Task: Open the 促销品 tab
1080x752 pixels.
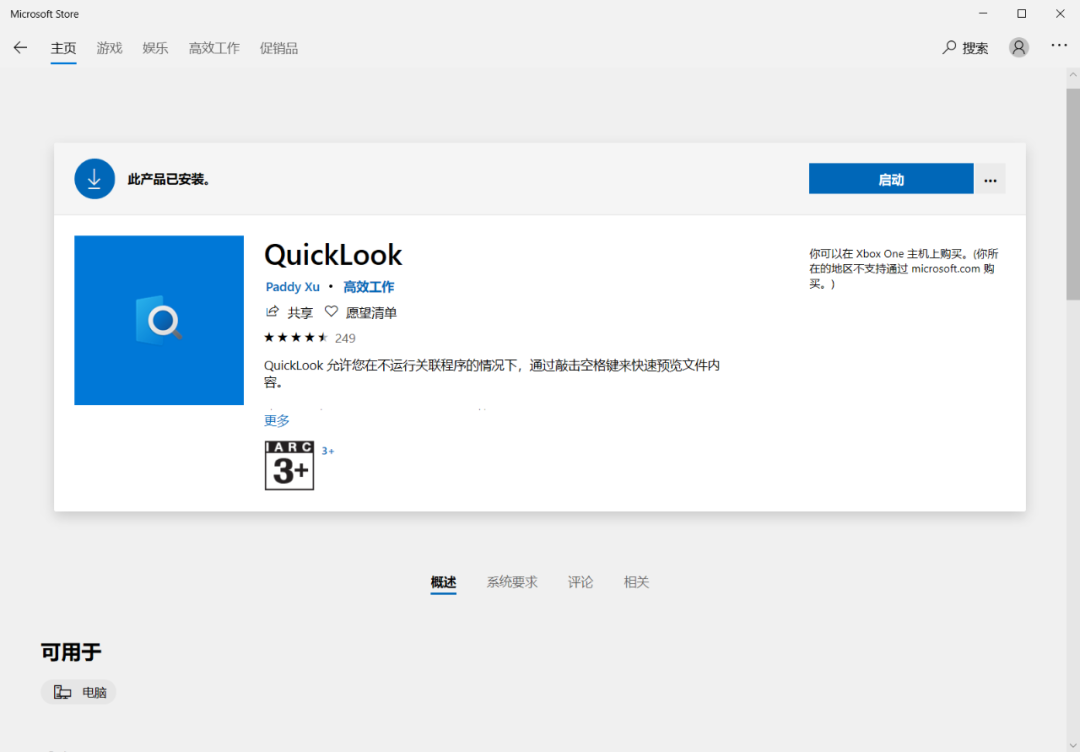Action: click(x=279, y=48)
